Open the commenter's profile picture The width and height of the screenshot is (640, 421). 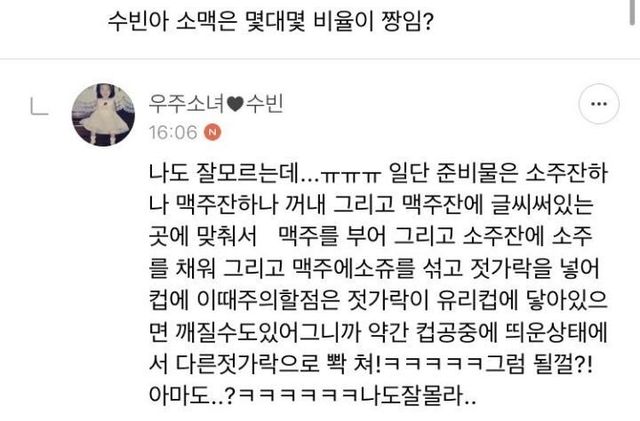click(103, 114)
